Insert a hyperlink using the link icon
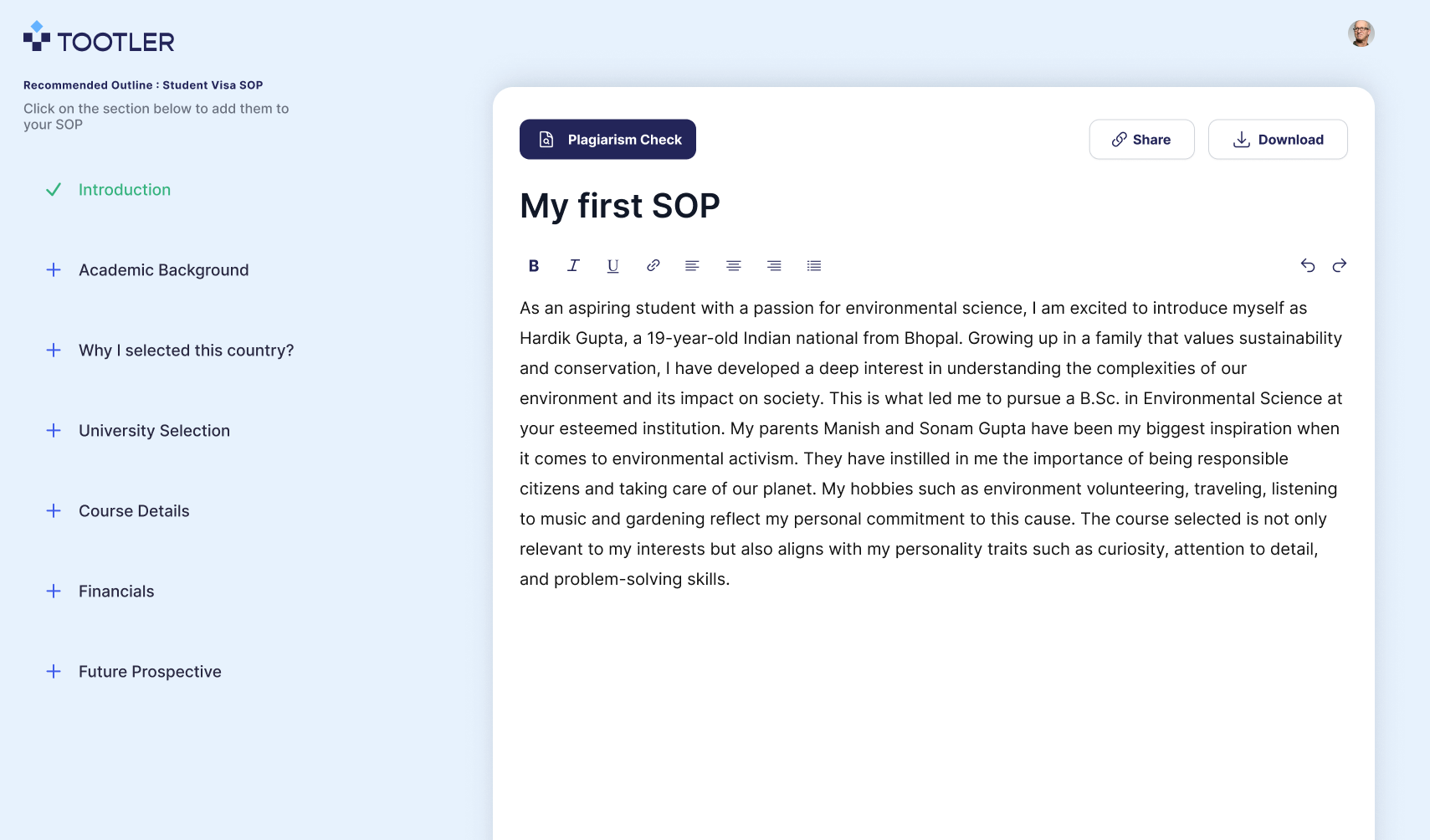This screenshot has width=1430, height=840. (x=653, y=266)
